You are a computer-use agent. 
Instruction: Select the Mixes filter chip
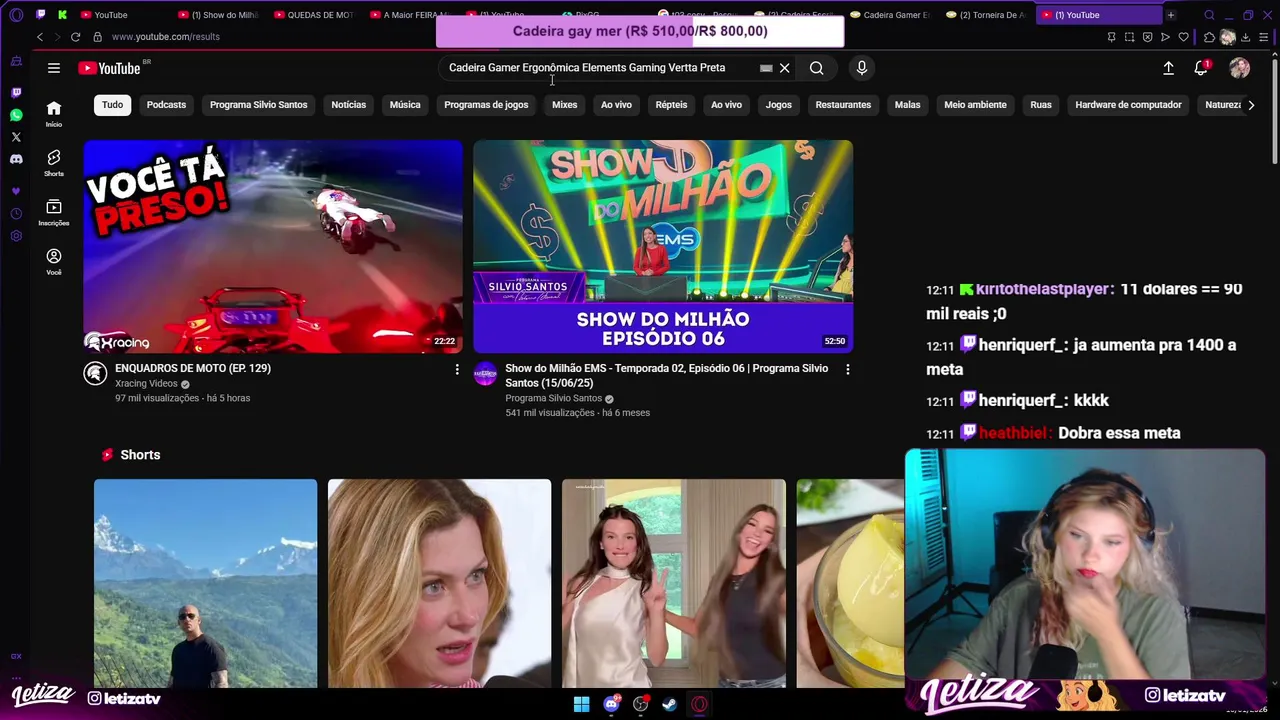coord(565,105)
